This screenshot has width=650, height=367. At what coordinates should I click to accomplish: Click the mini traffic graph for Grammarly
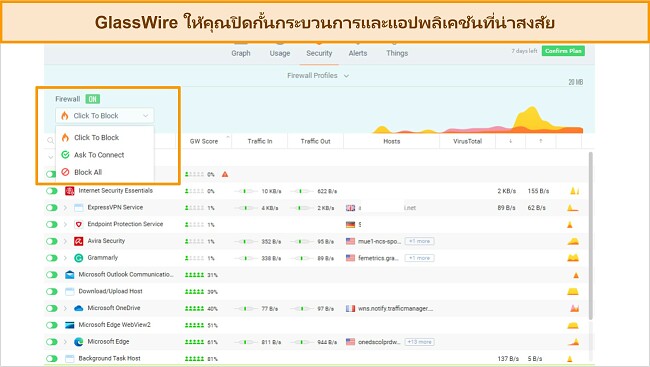point(573,258)
